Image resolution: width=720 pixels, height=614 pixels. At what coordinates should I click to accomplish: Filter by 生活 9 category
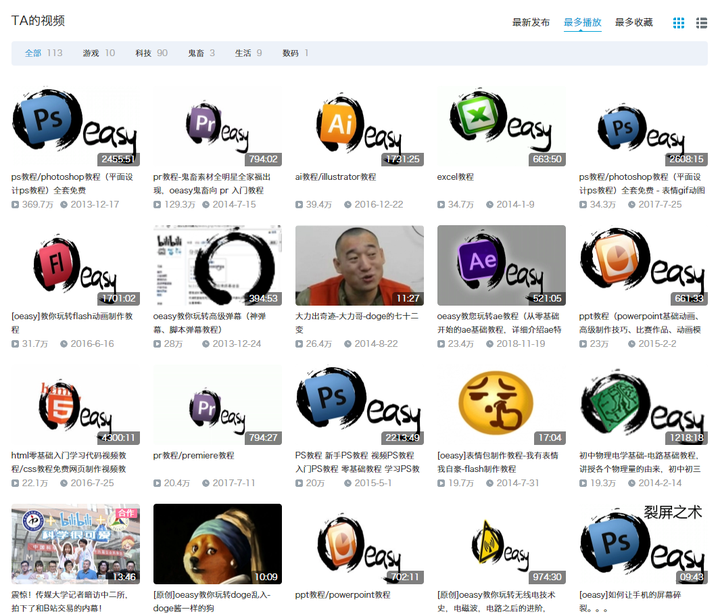(x=248, y=53)
